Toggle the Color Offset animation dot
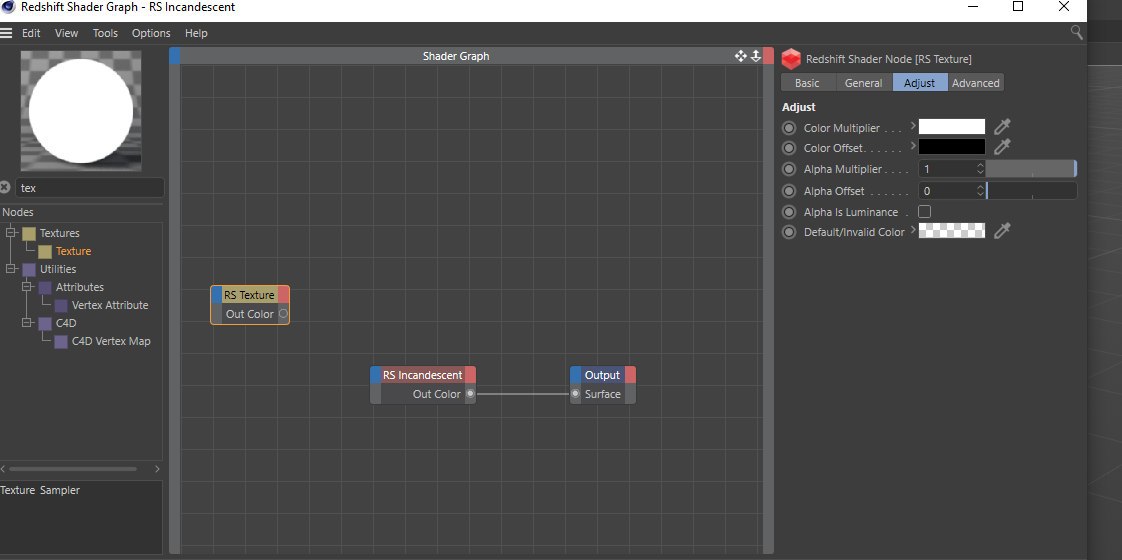This screenshot has width=1122, height=560. click(x=789, y=148)
